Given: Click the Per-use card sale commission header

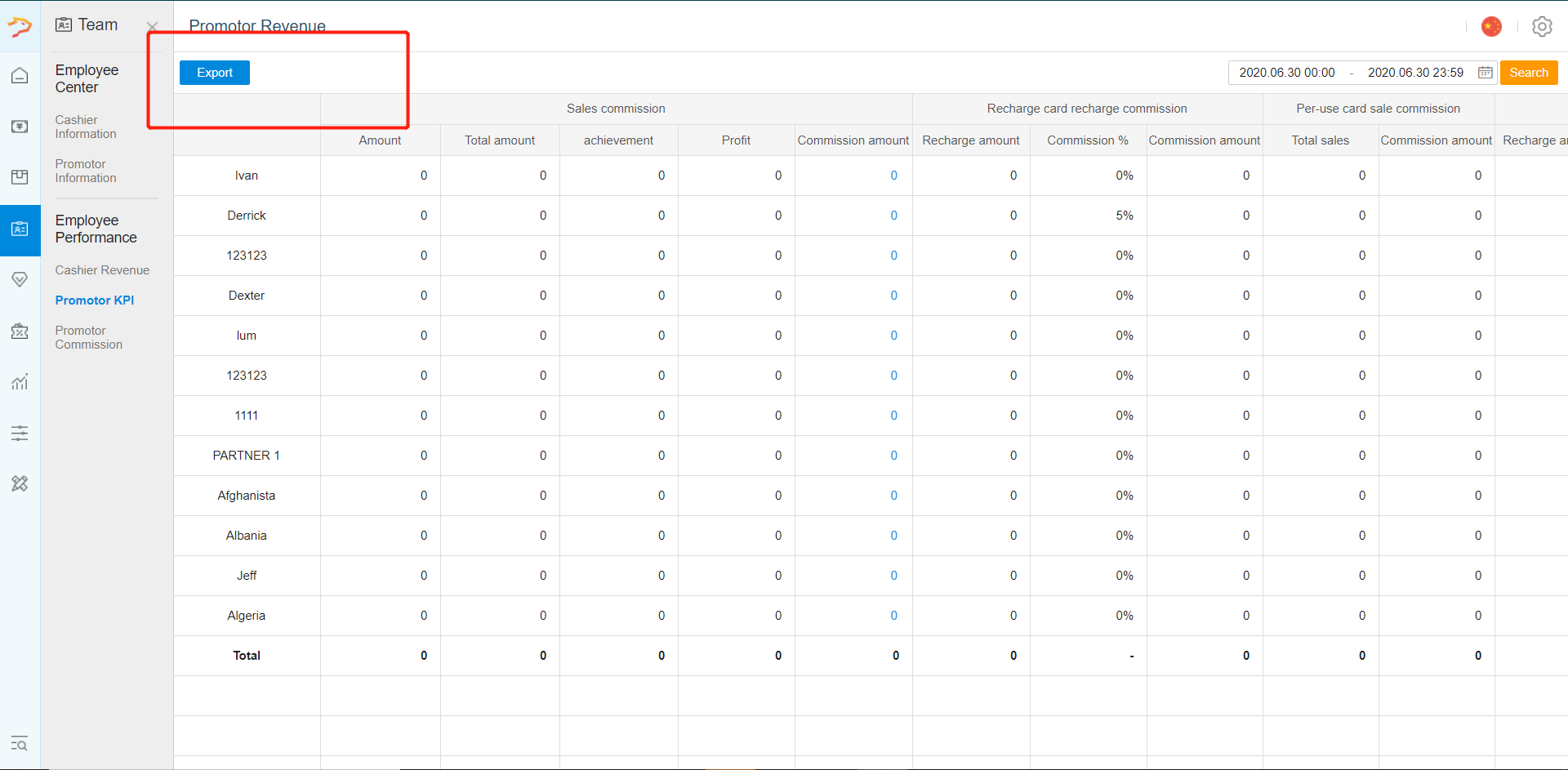Looking at the screenshot, I should coord(1379,109).
